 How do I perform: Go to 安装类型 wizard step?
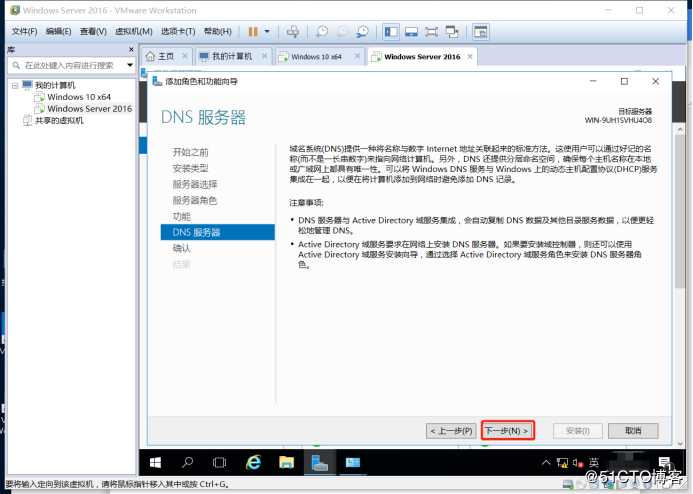[x=190, y=168]
